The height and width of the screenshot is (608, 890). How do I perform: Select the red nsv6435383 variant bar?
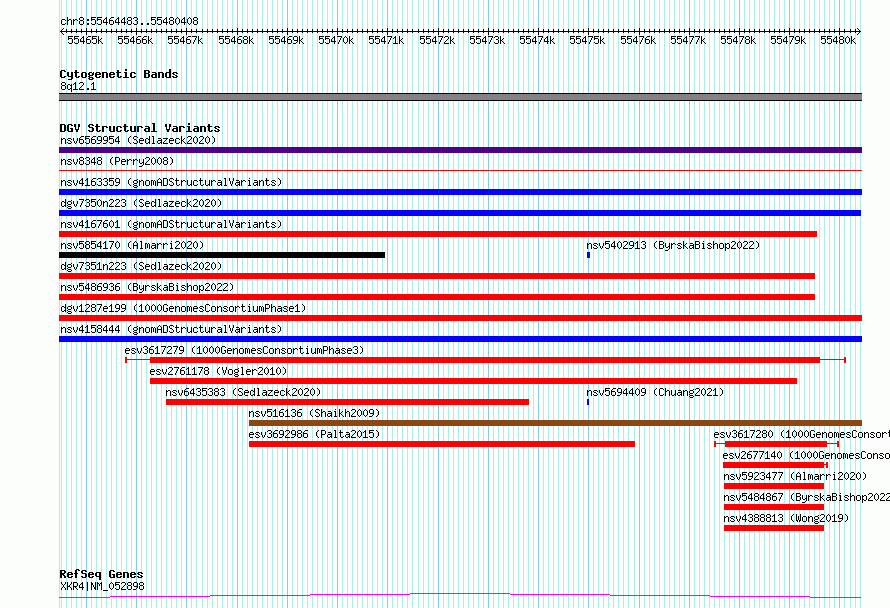(347, 402)
